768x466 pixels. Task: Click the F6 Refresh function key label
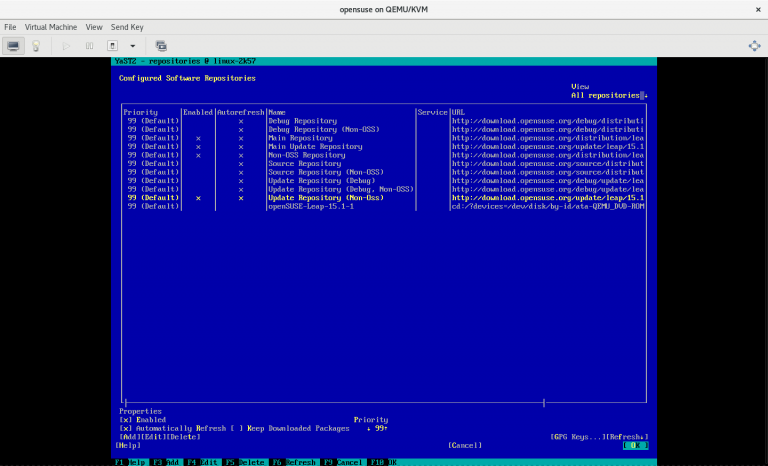[293, 462]
